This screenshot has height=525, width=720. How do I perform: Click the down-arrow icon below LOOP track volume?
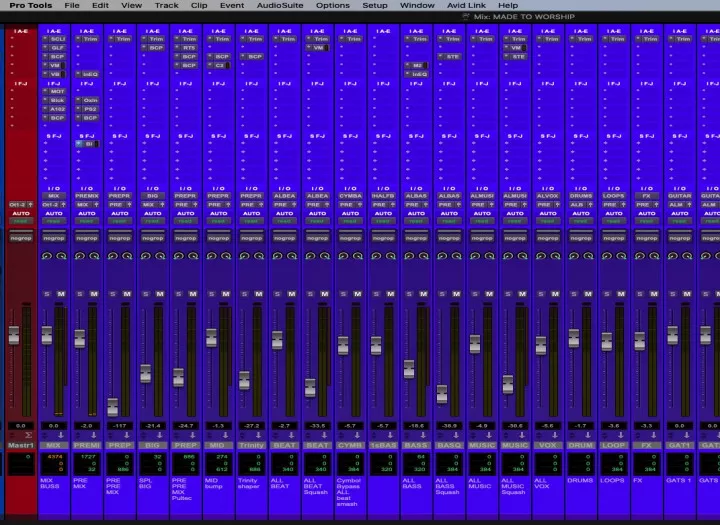(x=620, y=435)
